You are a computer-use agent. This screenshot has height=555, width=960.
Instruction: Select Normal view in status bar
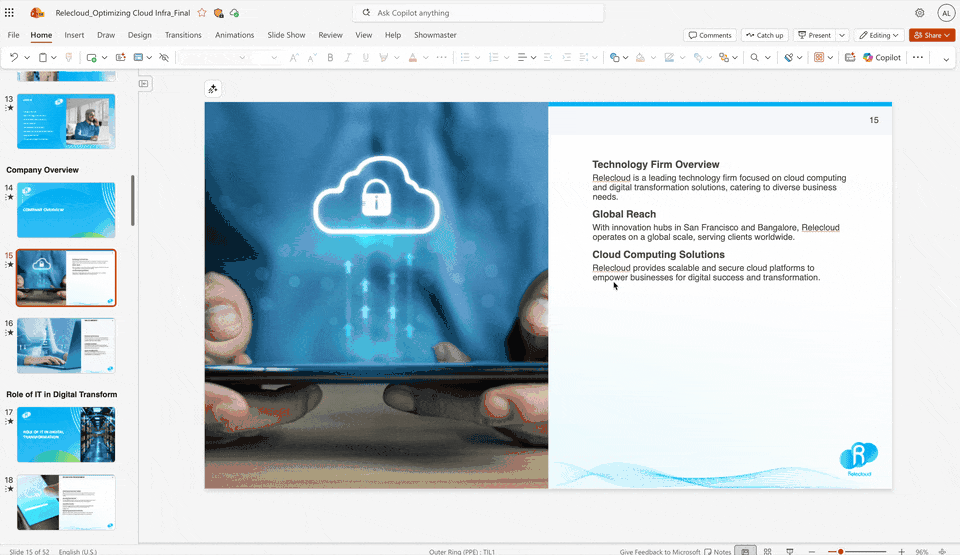pyautogui.click(x=745, y=551)
